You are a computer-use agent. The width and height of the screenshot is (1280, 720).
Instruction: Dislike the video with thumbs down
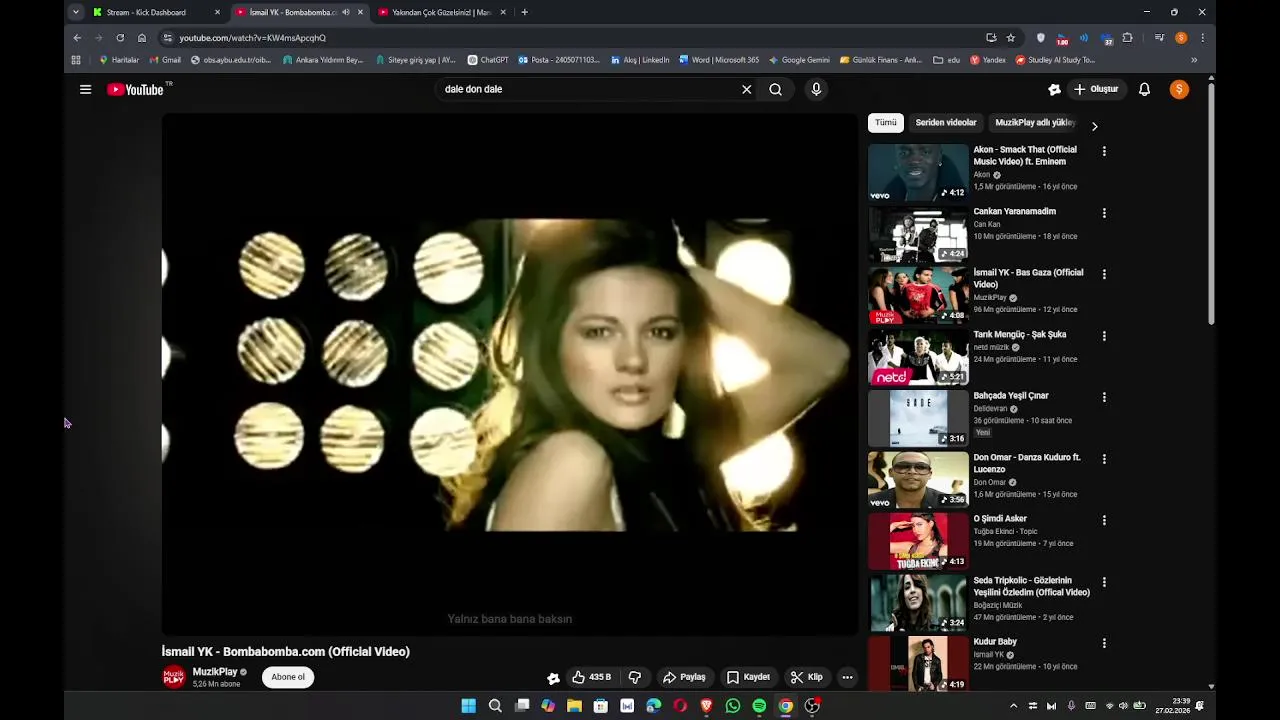tap(634, 677)
